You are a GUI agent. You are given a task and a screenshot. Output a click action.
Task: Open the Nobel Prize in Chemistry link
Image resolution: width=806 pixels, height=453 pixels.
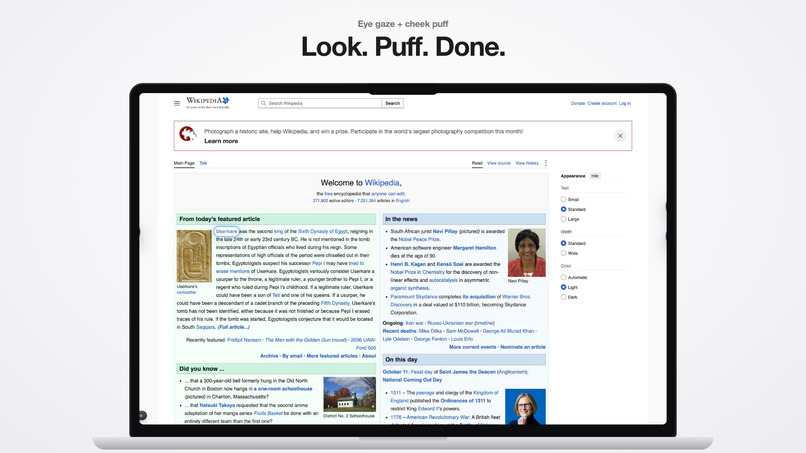(417, 272)
